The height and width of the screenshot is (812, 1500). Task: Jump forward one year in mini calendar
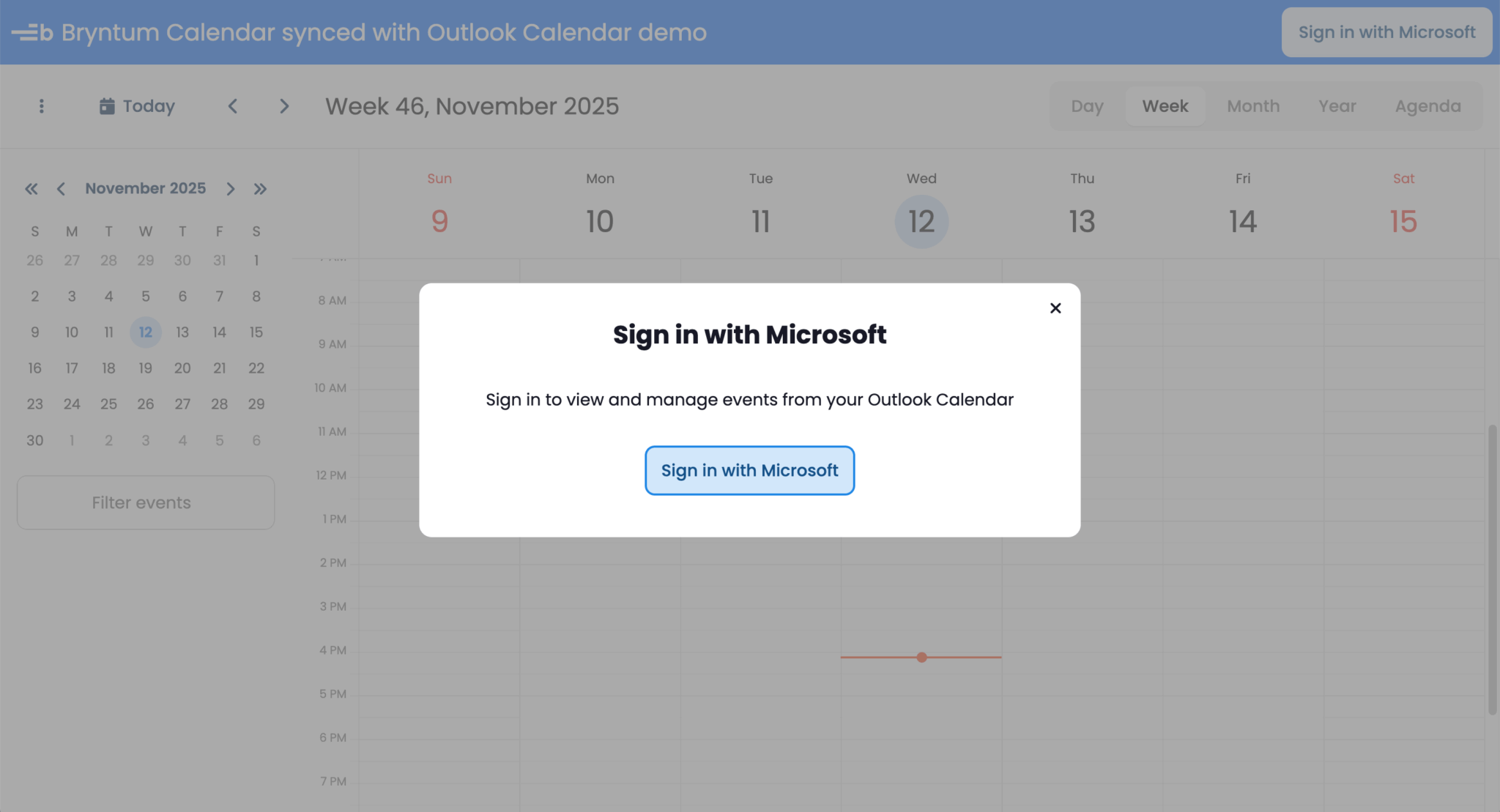260,189
